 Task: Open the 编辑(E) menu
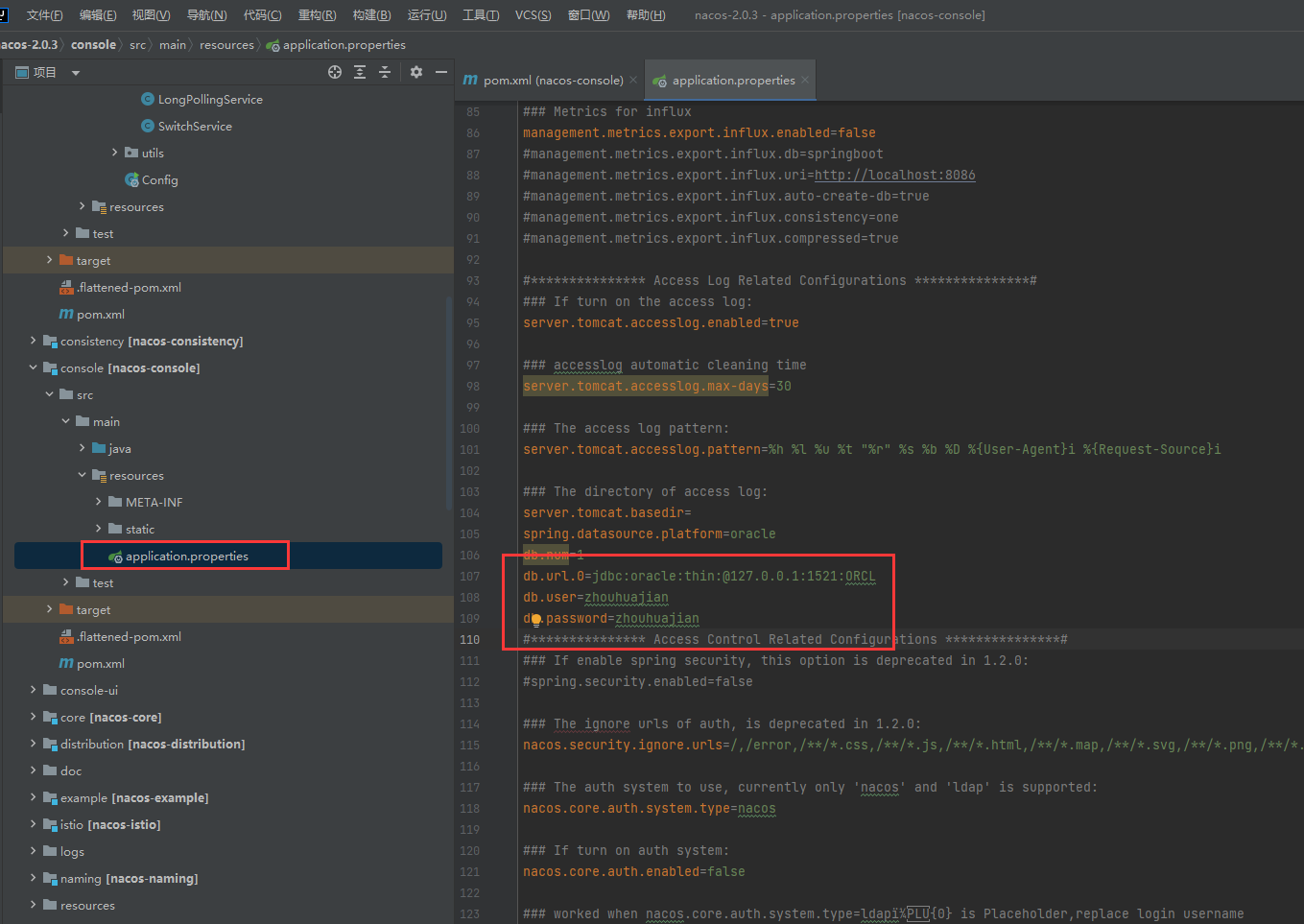(98, 15)
